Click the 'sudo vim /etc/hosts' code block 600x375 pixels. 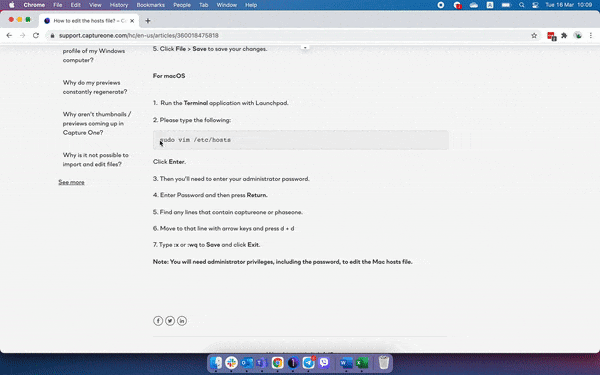click(301, 140)
